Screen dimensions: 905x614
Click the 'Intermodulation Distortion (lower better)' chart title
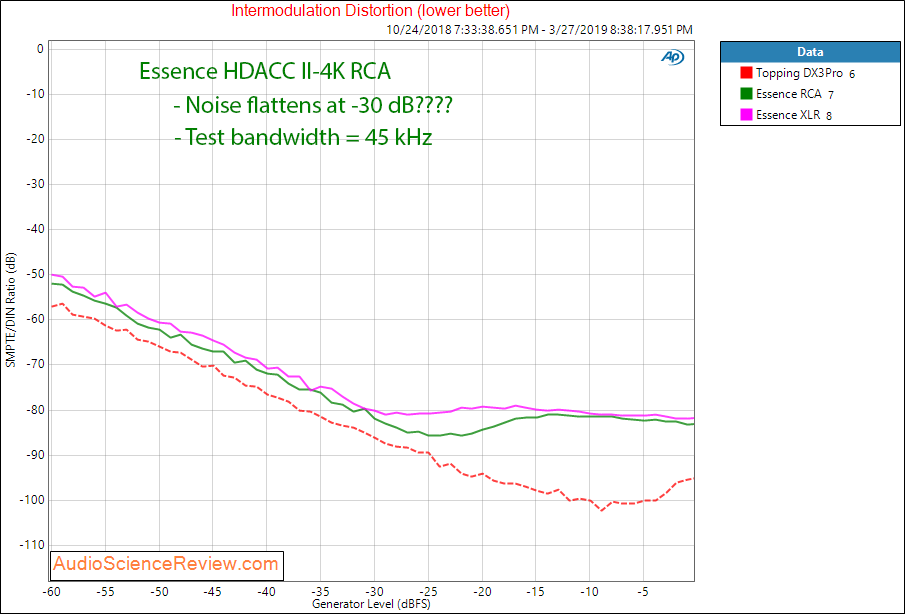coord(371,10)
